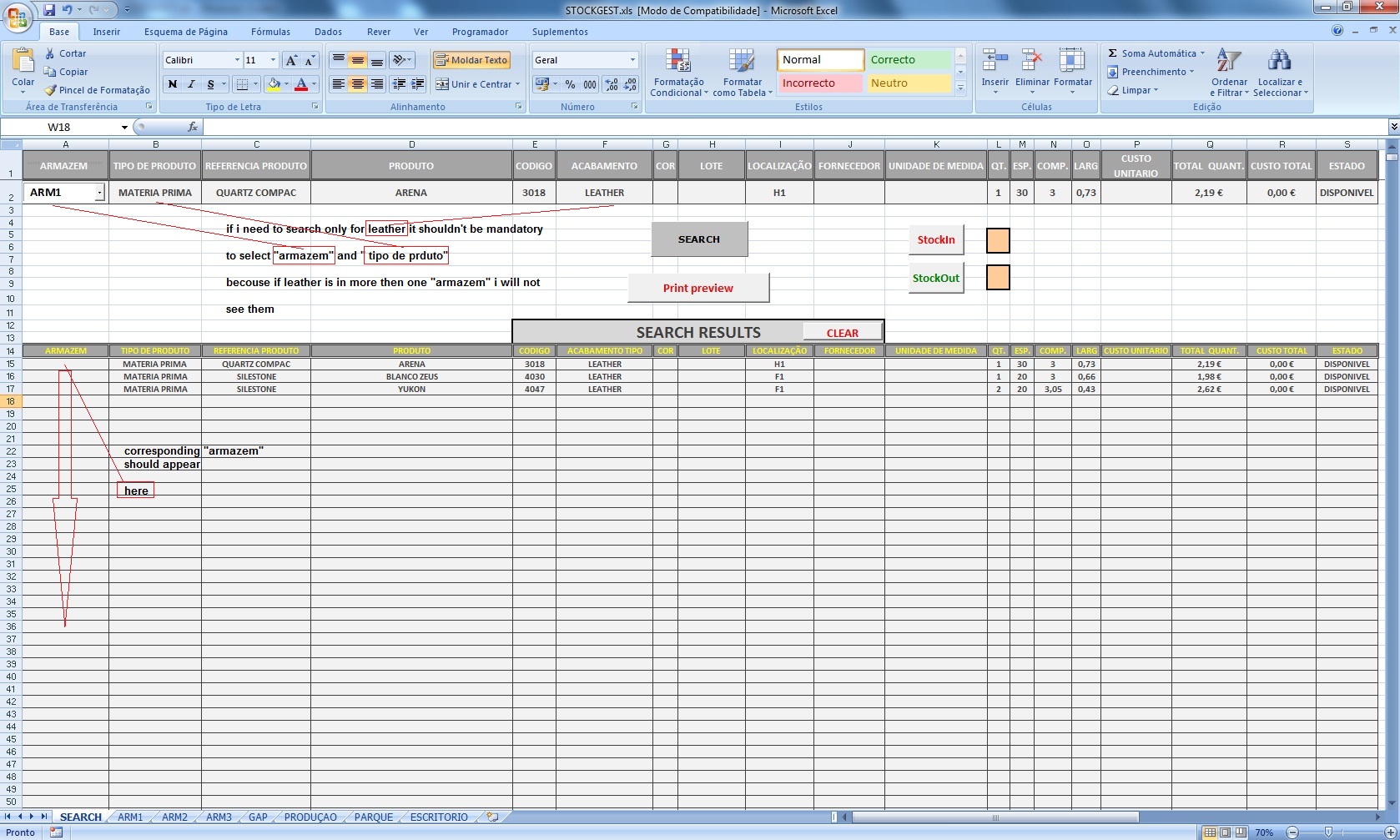This screenshot has height=840, width=1400.
Task: Open Localizar e Seleccionar binoculars menu
Action: pyautogui.click(x=1280, y=73)
